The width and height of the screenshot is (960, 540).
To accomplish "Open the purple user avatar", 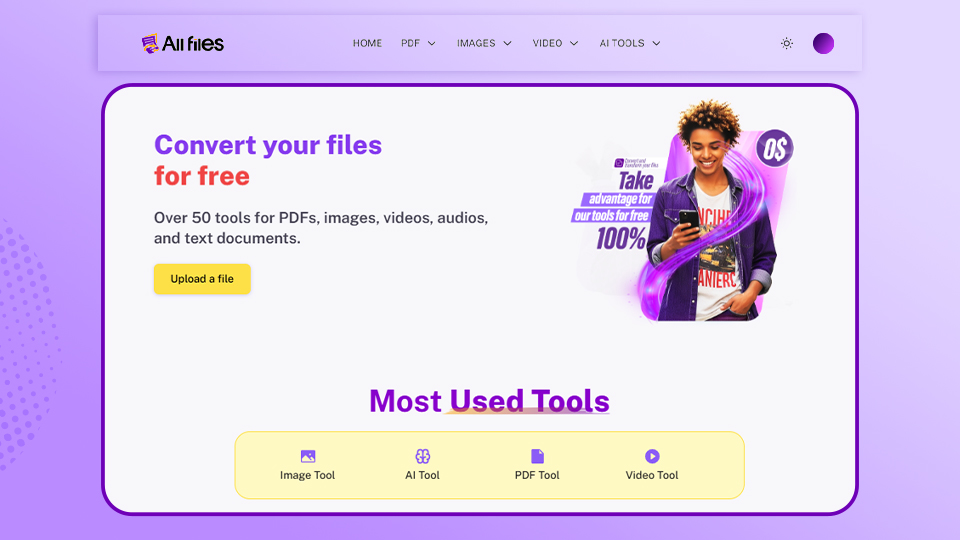I will (823, 43).
